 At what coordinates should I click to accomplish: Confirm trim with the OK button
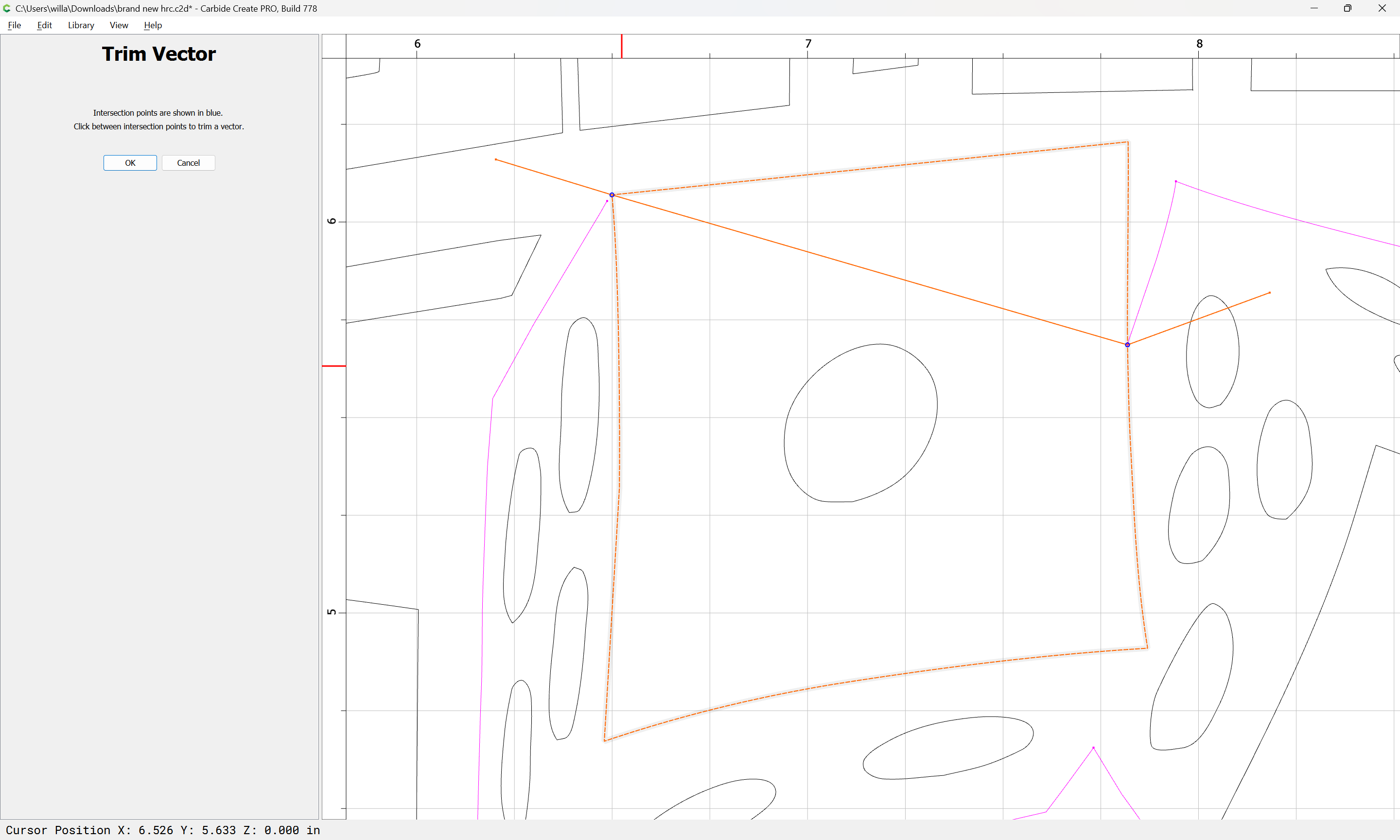pyautogui.click(x=130, y=163)
